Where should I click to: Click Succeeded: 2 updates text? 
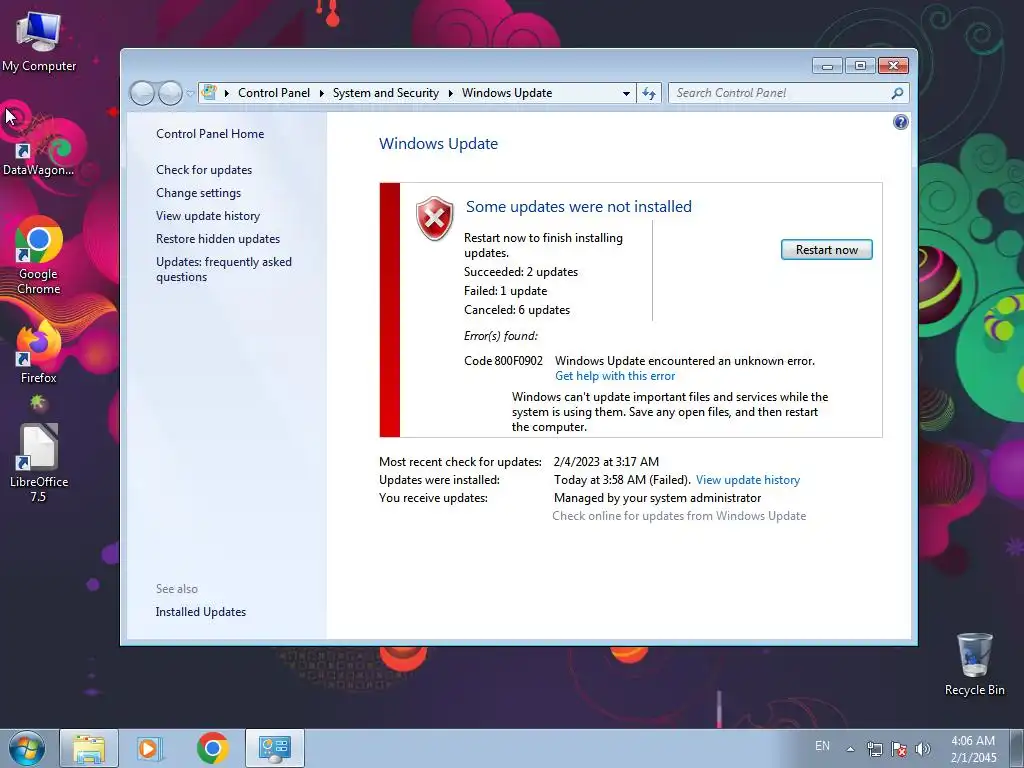tap(520, 272)
